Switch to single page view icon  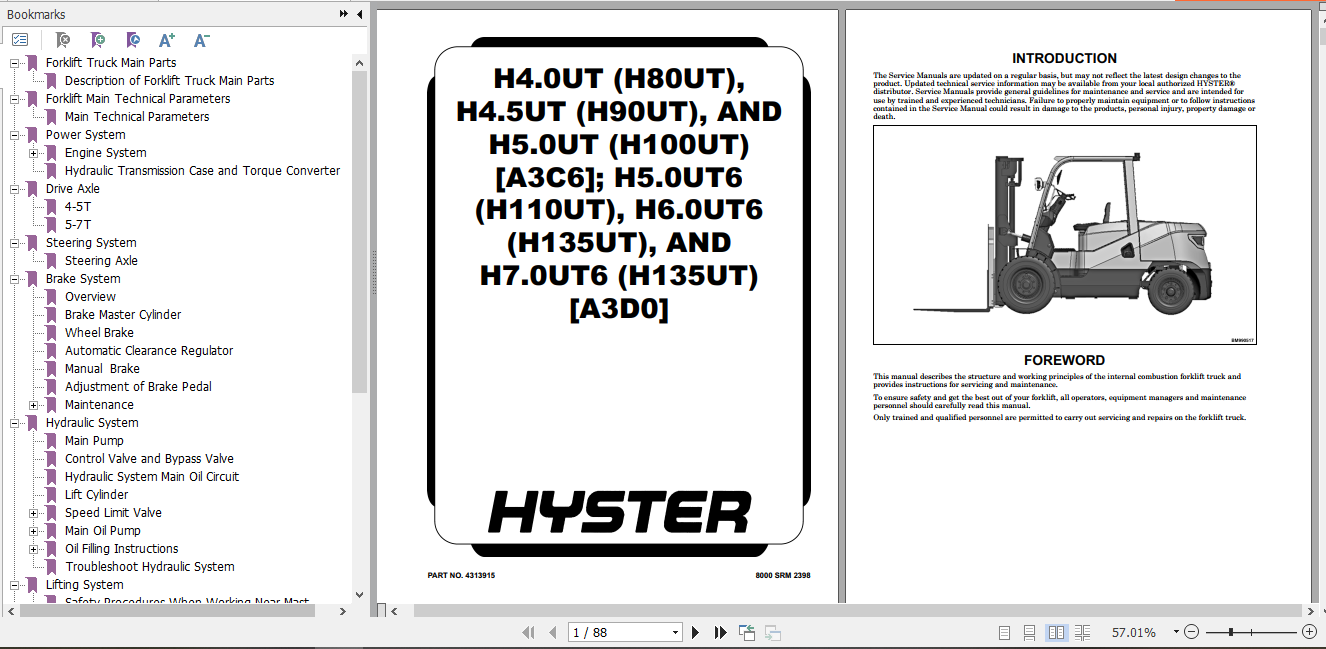click(x=1004, y=632)
